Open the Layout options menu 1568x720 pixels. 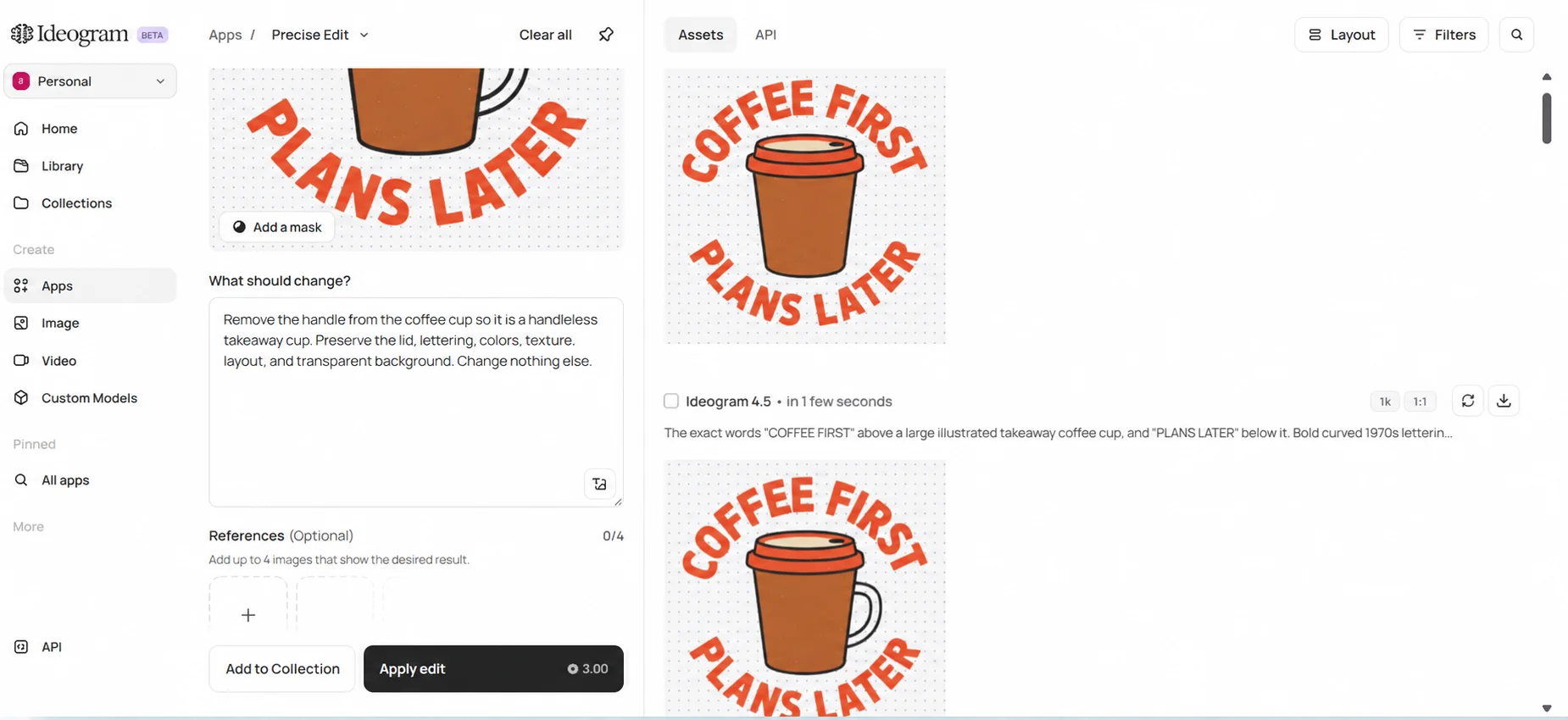(1342, 35)
